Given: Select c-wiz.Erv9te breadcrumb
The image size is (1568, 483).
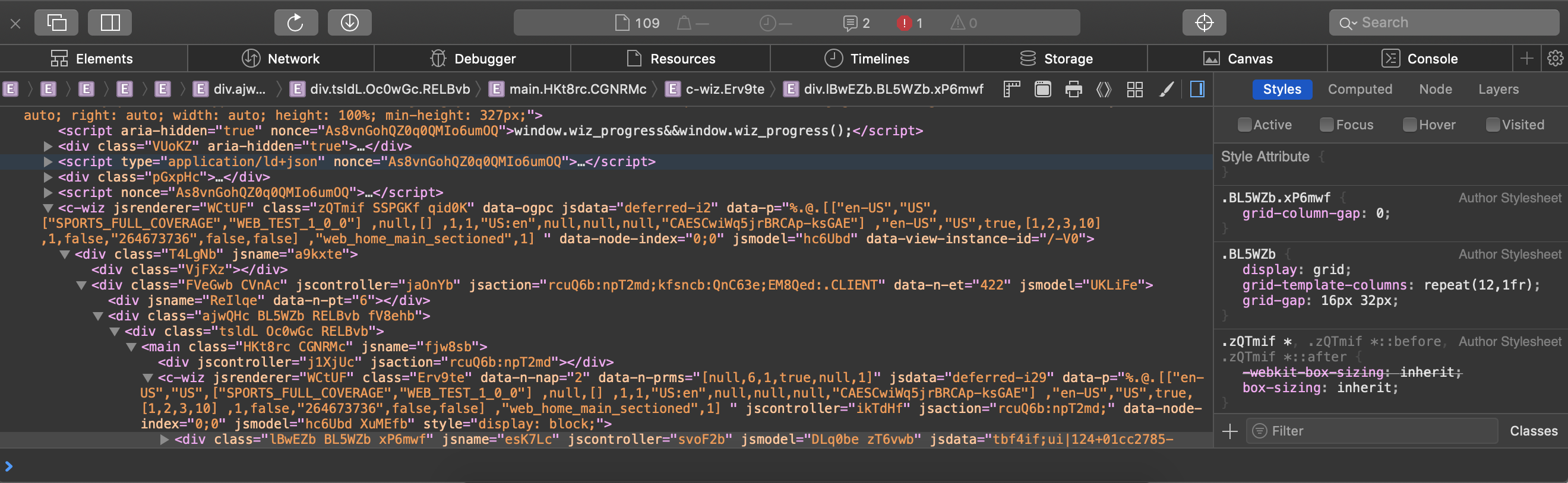Looking at the screenshot, I should (x=715, y=90).
